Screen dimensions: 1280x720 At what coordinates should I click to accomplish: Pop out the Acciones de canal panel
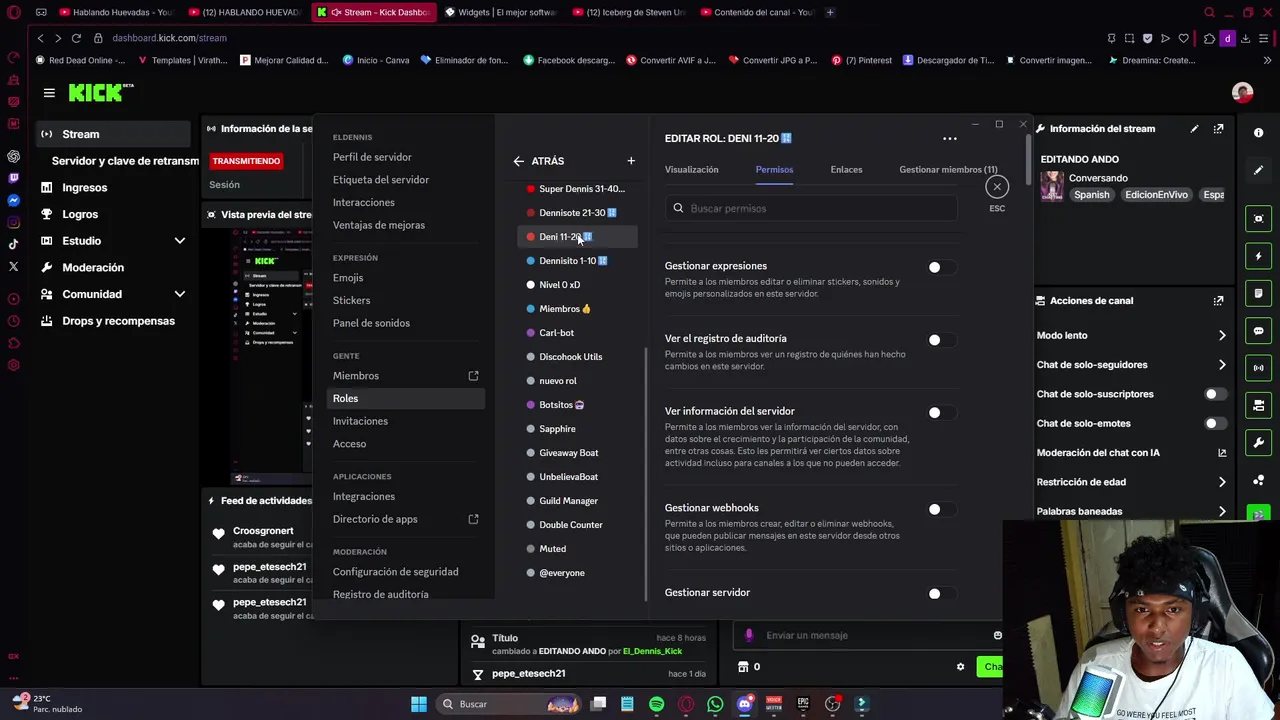[x=1218, y=301]
